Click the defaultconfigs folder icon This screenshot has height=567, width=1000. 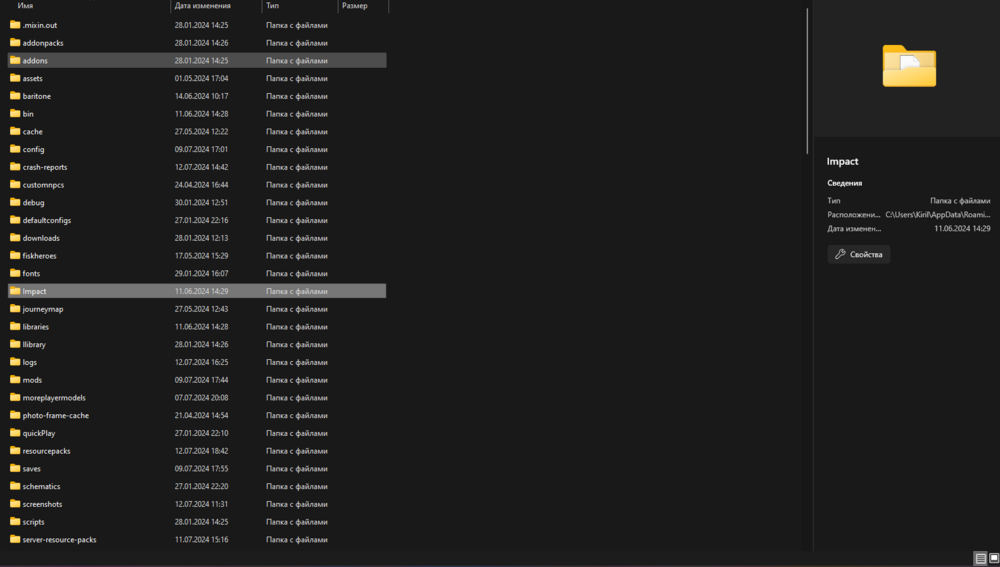coord(15,220)
